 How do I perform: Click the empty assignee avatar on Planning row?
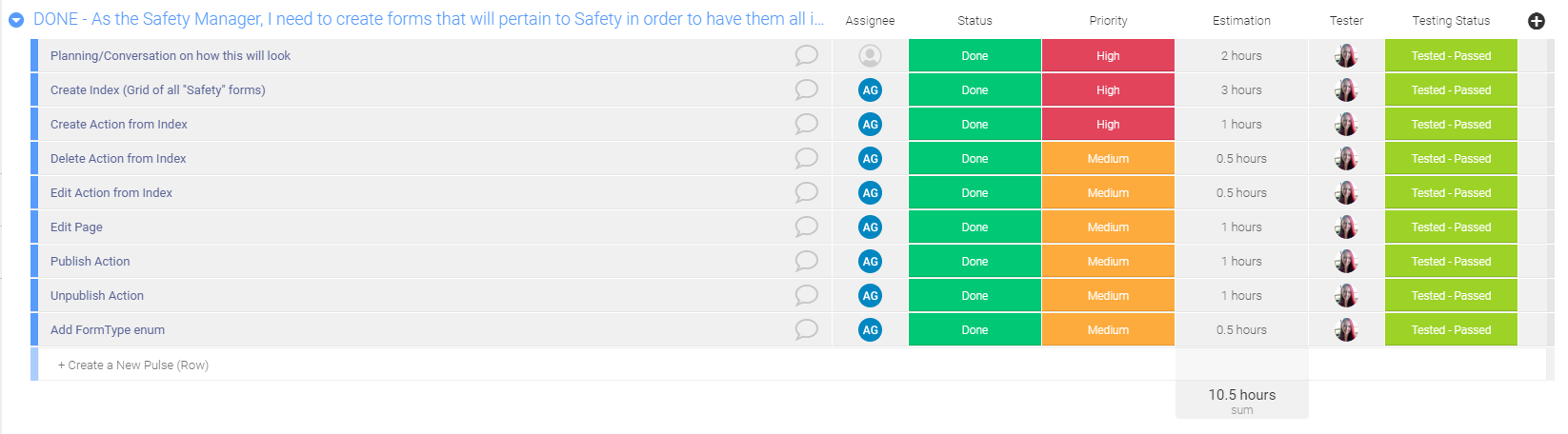(x=870, y=56)
